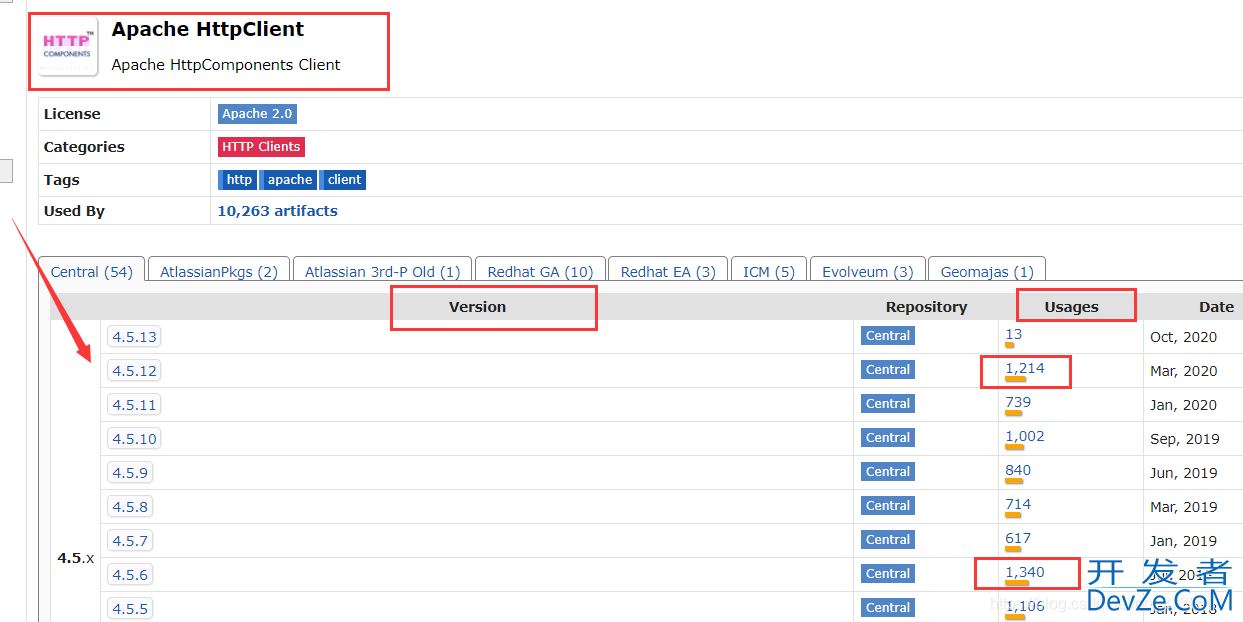Click the Apache HttpClient title
The width and height of the screenshot is (1243, 622).
tap(208, 30)
